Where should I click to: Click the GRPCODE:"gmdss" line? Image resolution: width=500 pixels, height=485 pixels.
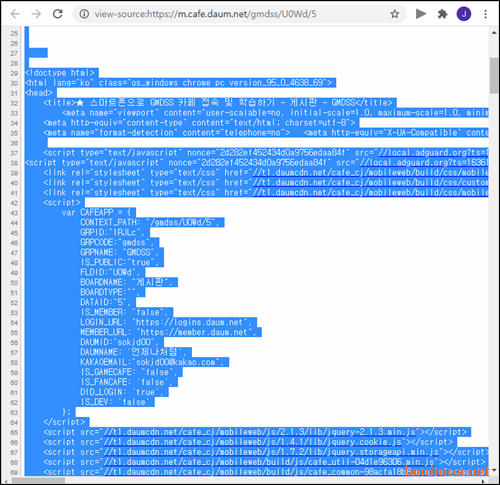point(117,242)
